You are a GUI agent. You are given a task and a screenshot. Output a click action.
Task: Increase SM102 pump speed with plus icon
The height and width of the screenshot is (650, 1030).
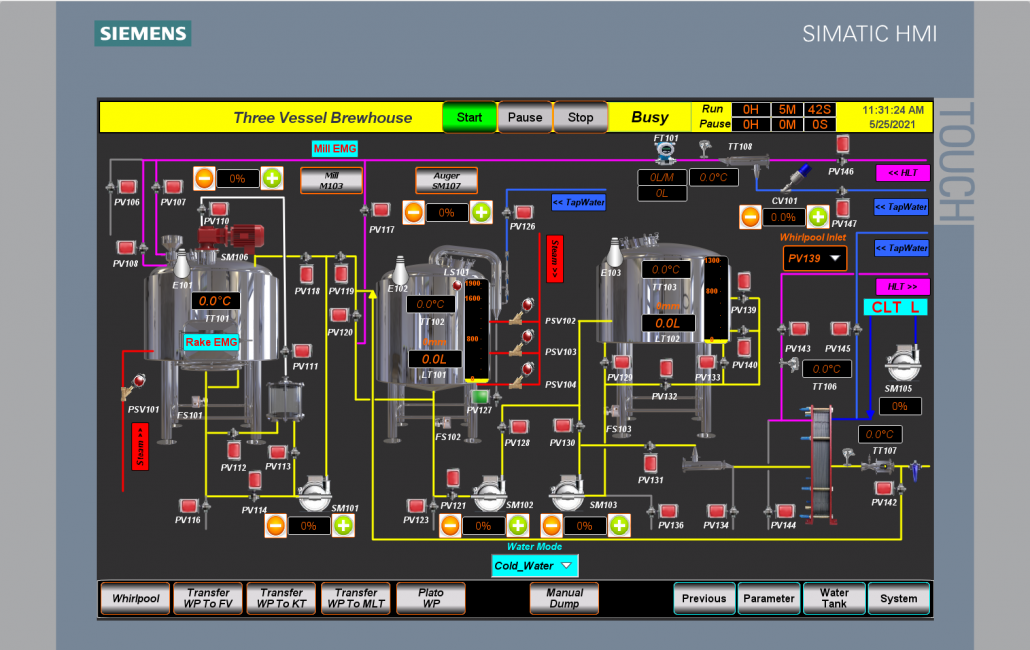point(518,525)
